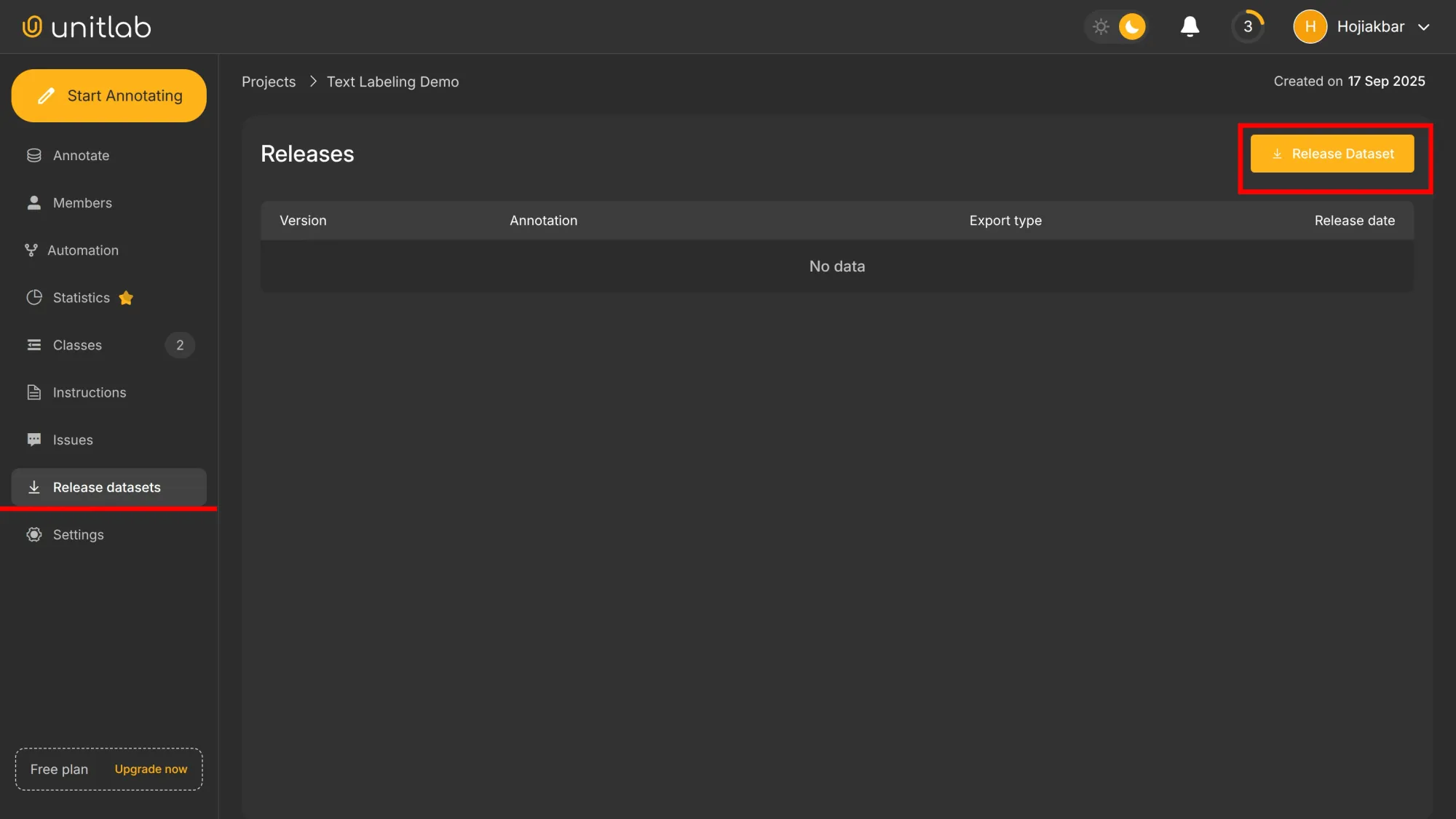This screenshot has width=1456, height=819.
Task: Click the Release Dataset button
Action: (1333, 154)
